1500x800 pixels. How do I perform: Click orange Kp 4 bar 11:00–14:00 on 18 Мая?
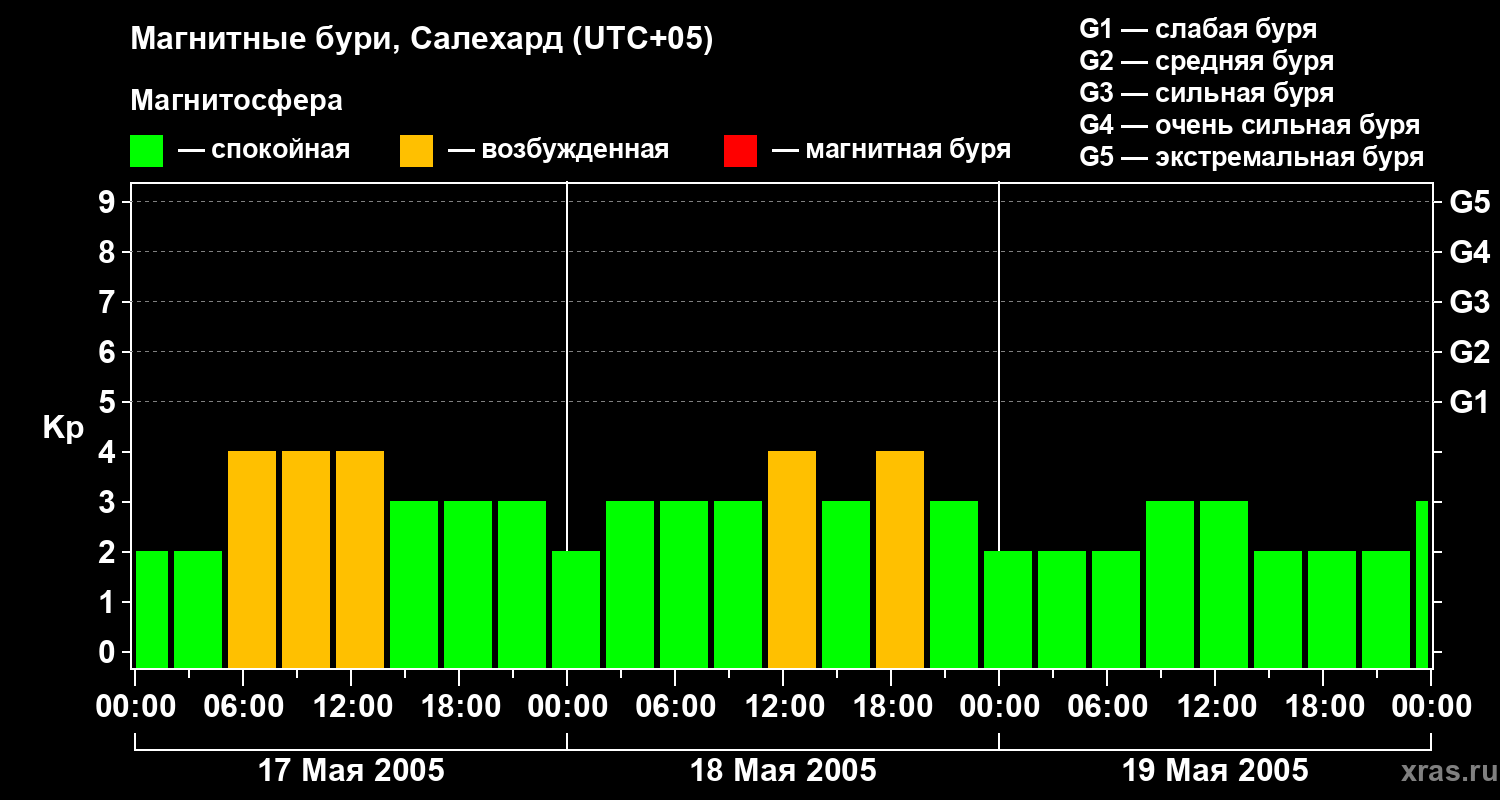[792, 559]
